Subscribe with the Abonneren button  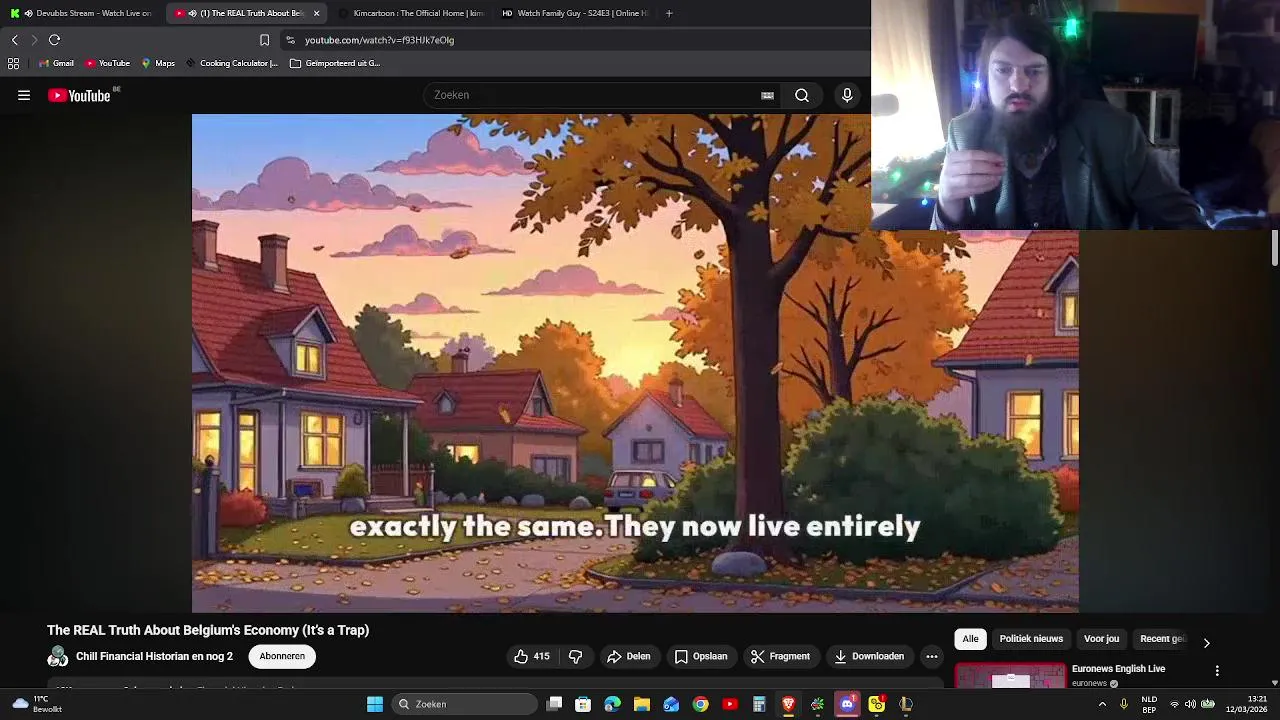tap(282, 656)
